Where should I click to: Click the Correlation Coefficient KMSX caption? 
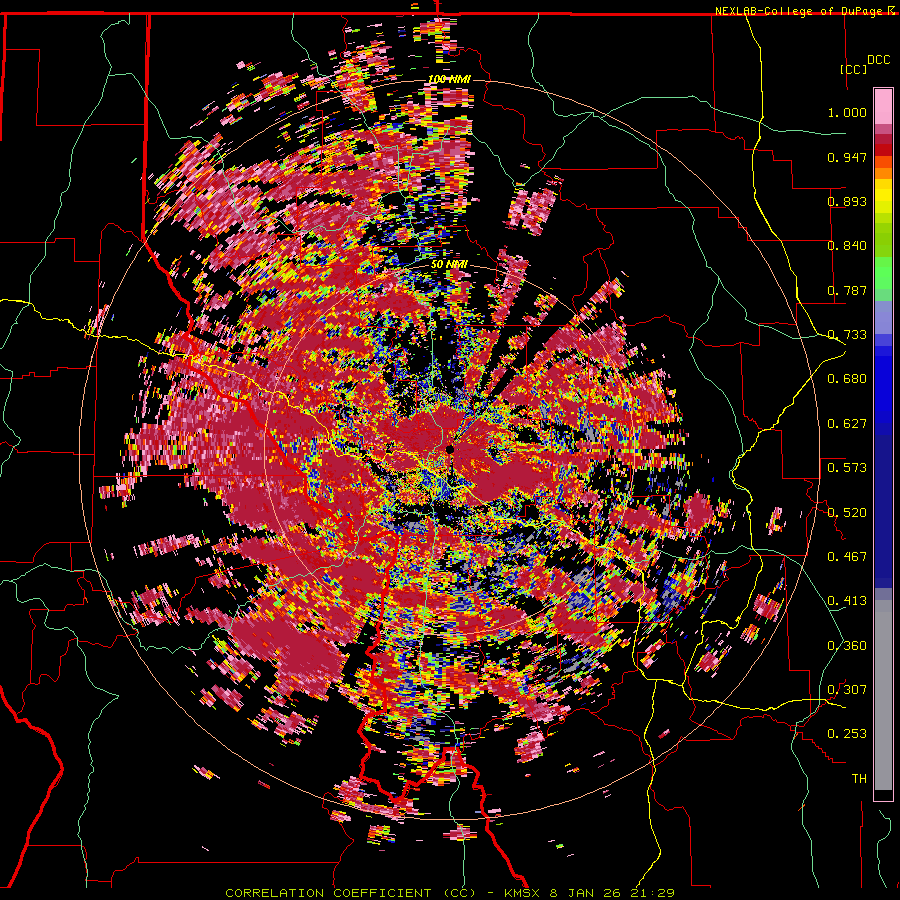tap(449, 893)
